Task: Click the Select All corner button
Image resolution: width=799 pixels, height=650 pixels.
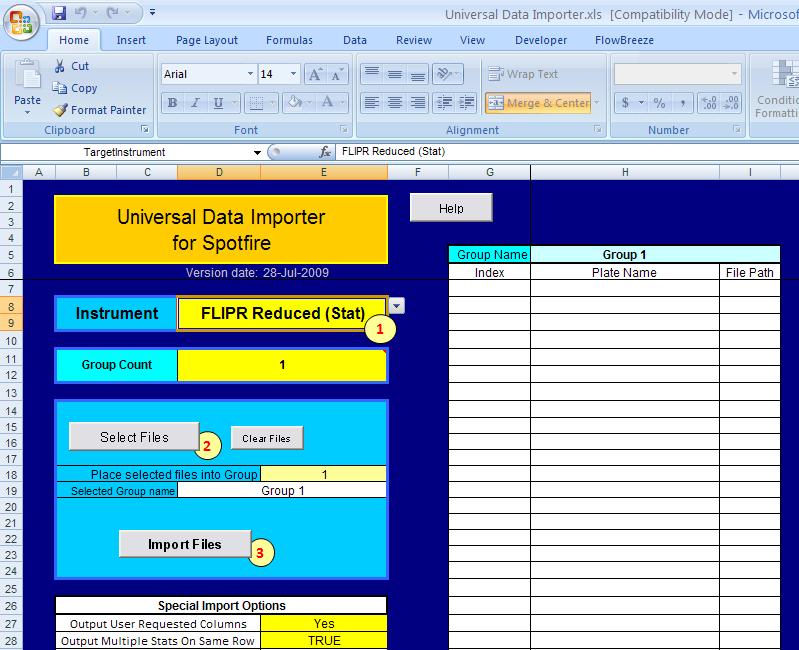Action: 11,172
